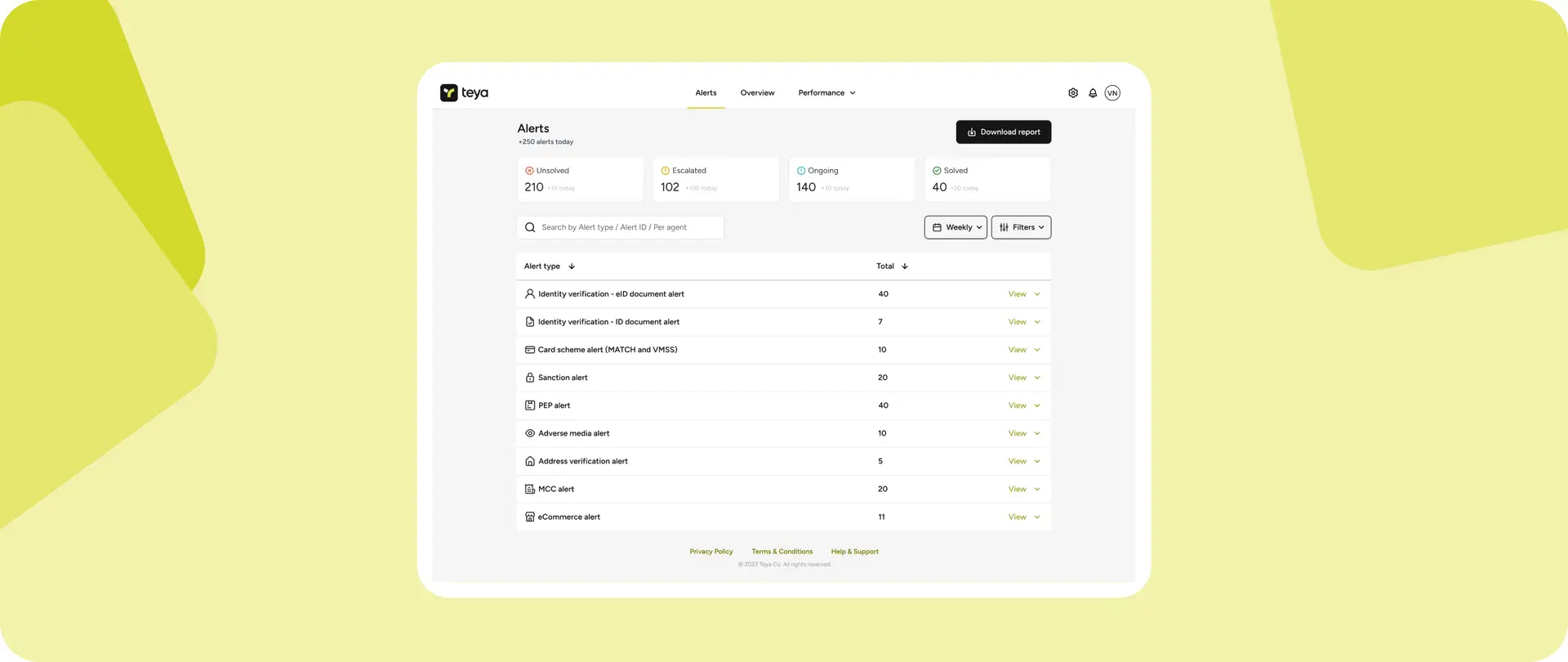Click the Address verification house icon

(530, 462)
